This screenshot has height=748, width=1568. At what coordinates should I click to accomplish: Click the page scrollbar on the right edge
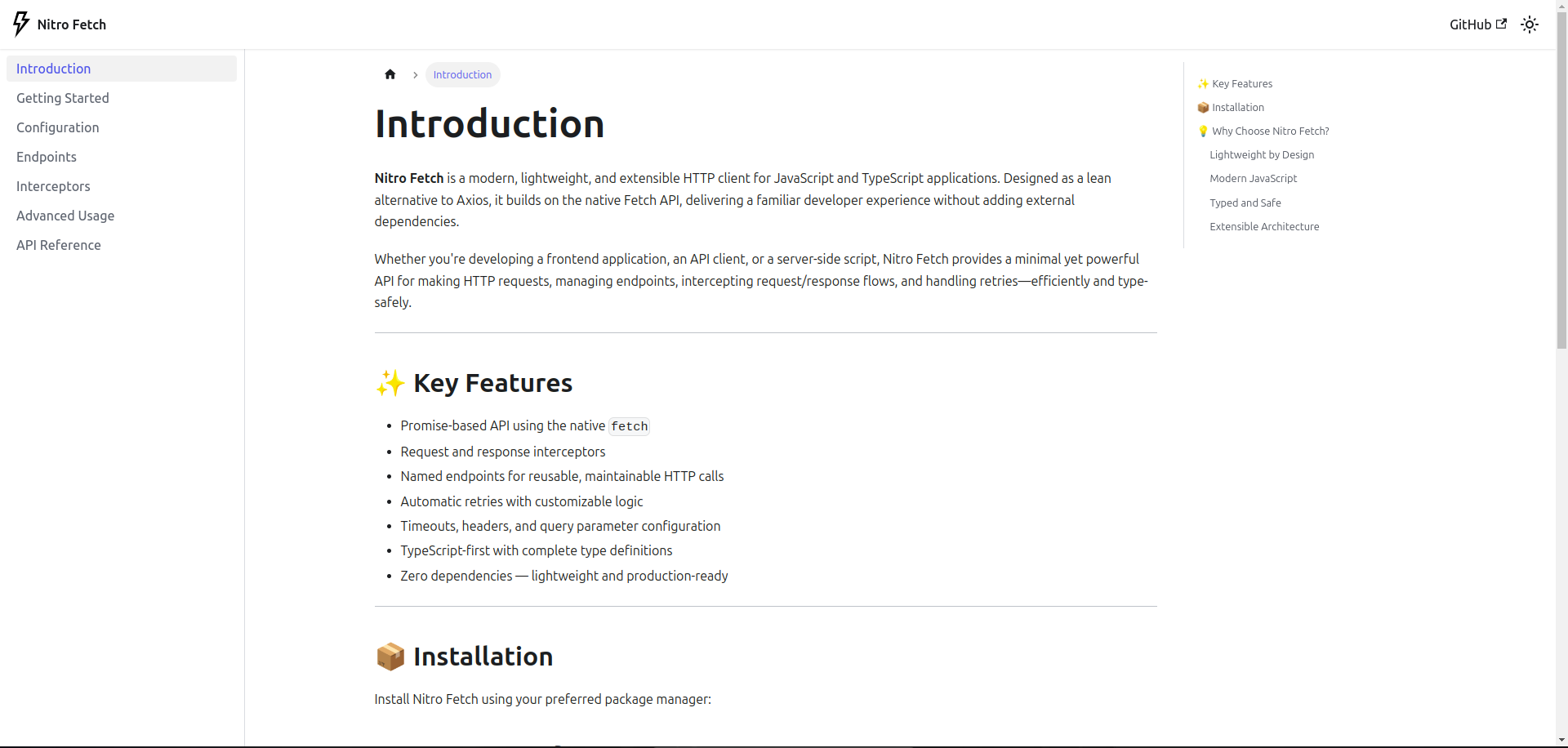point(1561,131)
